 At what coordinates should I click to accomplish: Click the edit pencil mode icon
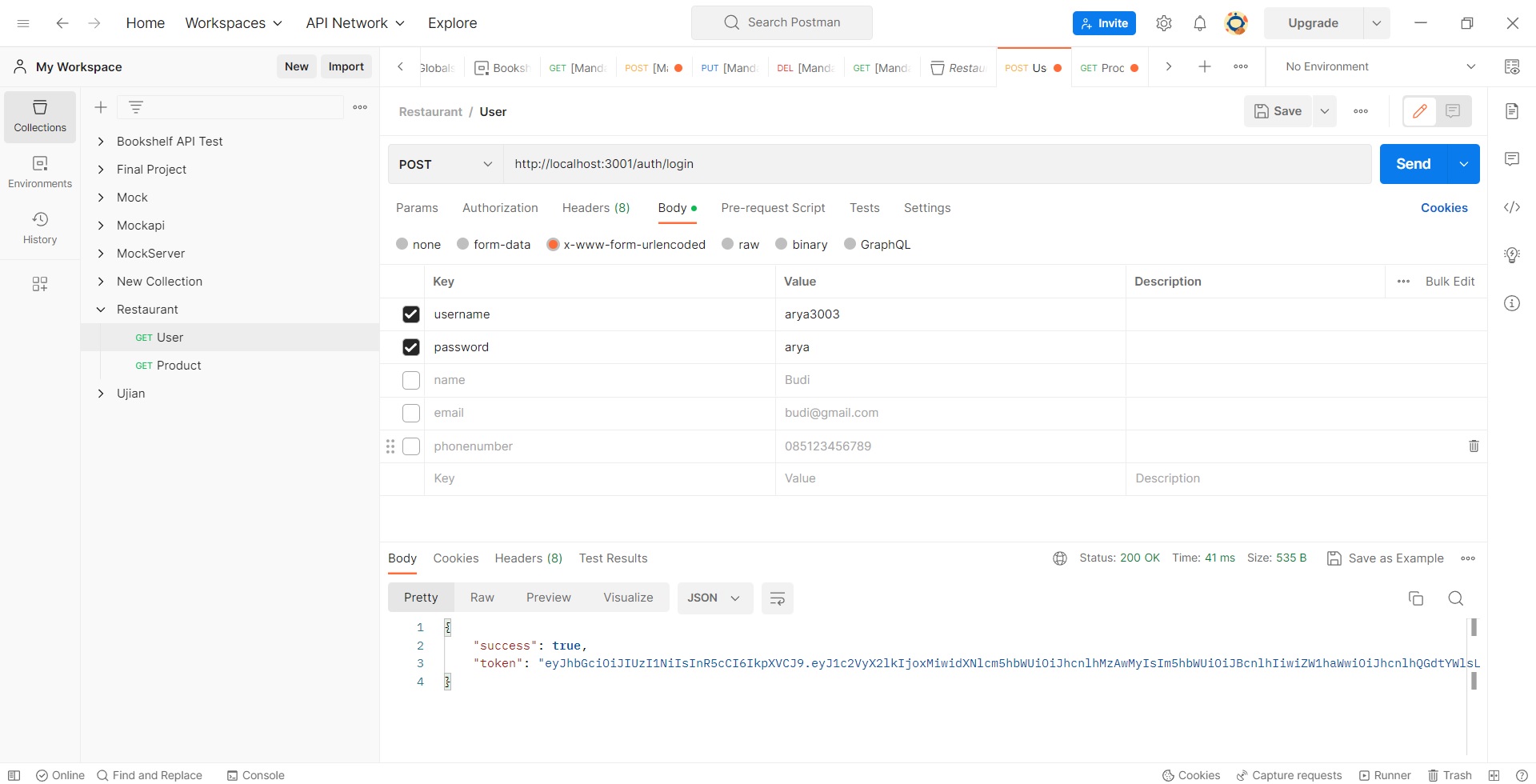(1420, 111)
